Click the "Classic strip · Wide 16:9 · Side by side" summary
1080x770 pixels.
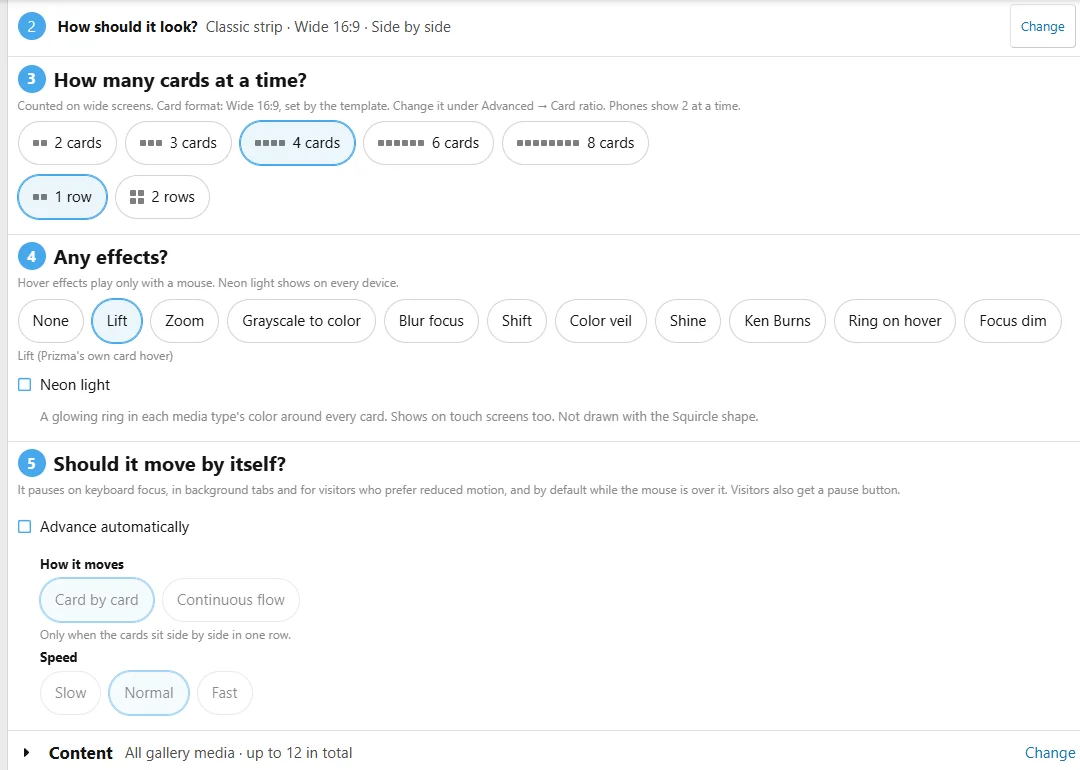coord(329,27)
